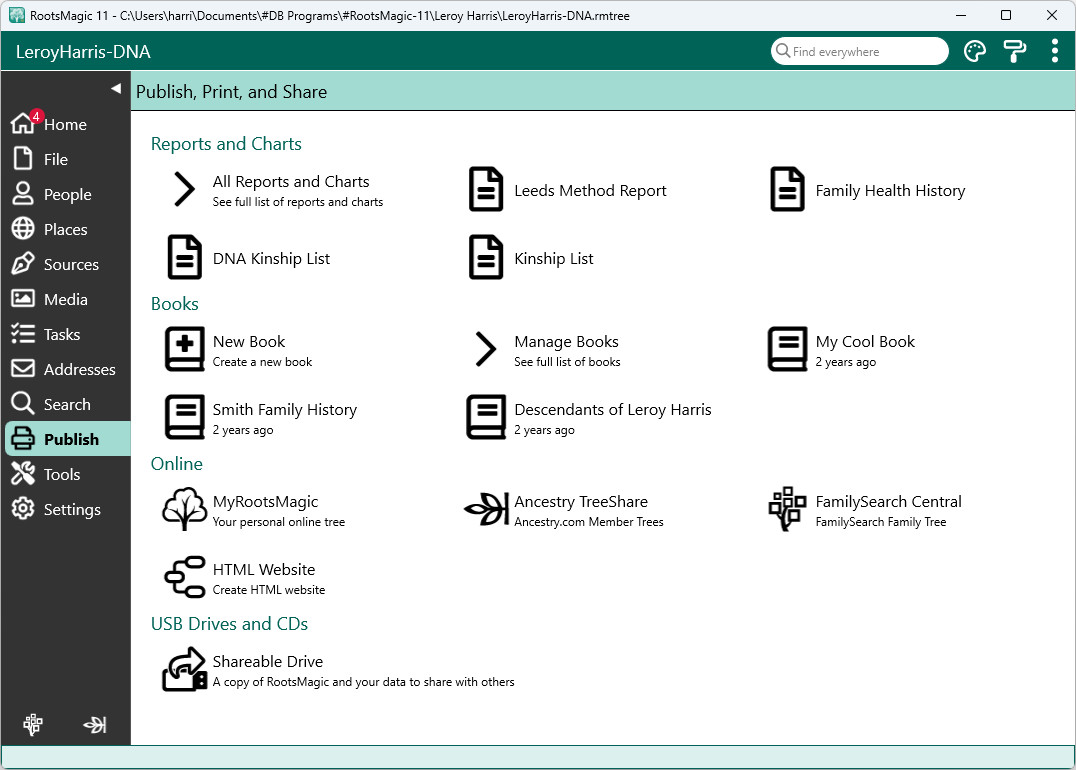
Task: Click the Places globe icon
Action: tap(23, 228)
